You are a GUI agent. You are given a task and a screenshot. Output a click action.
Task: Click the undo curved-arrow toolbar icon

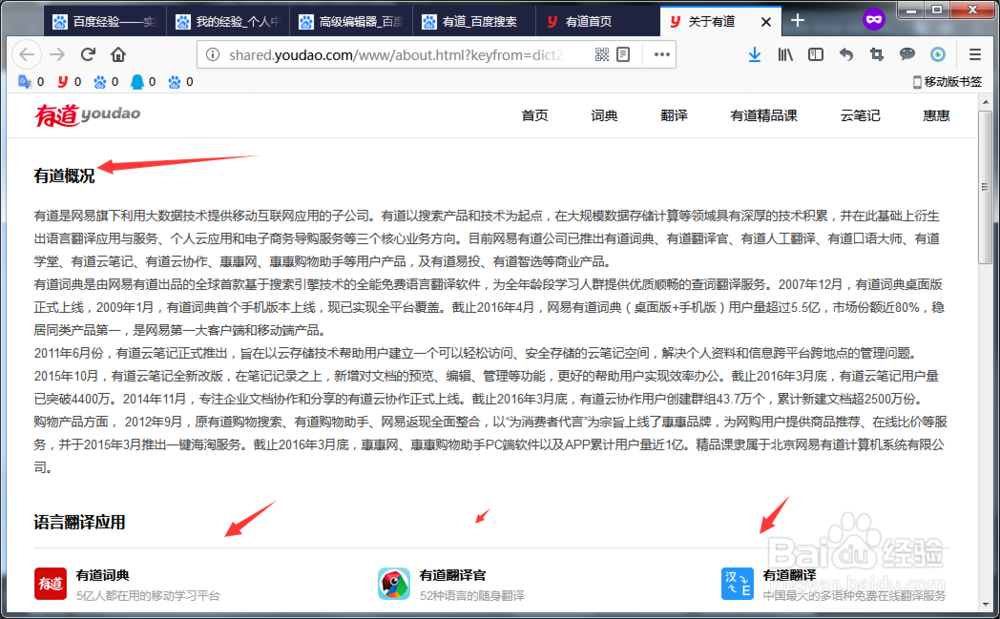(x=846, y=55)
